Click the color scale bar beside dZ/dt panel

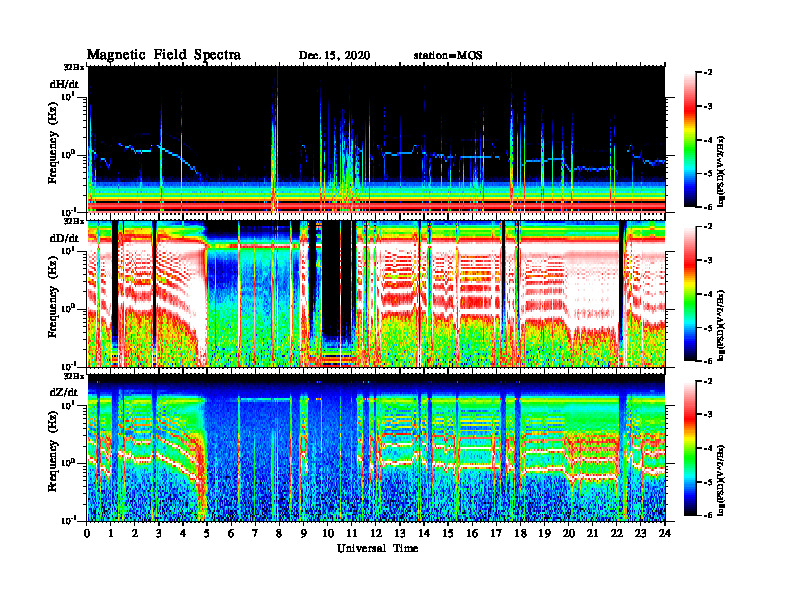(x=690, y=448)
